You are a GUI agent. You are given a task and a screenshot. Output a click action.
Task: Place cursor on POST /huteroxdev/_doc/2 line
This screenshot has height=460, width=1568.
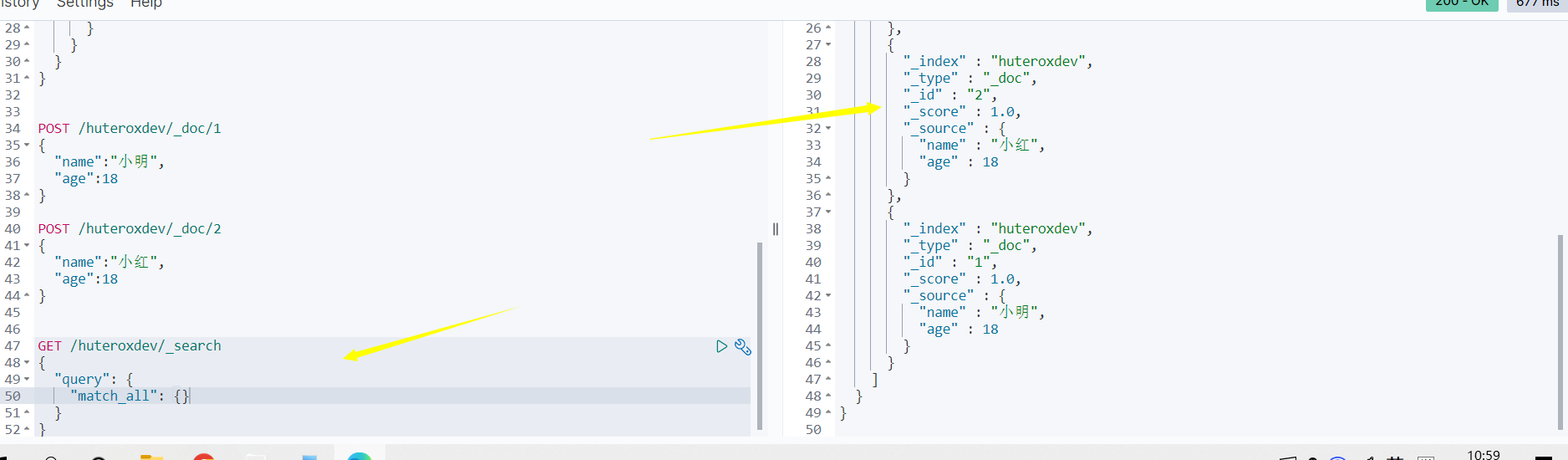click(130, 229)
